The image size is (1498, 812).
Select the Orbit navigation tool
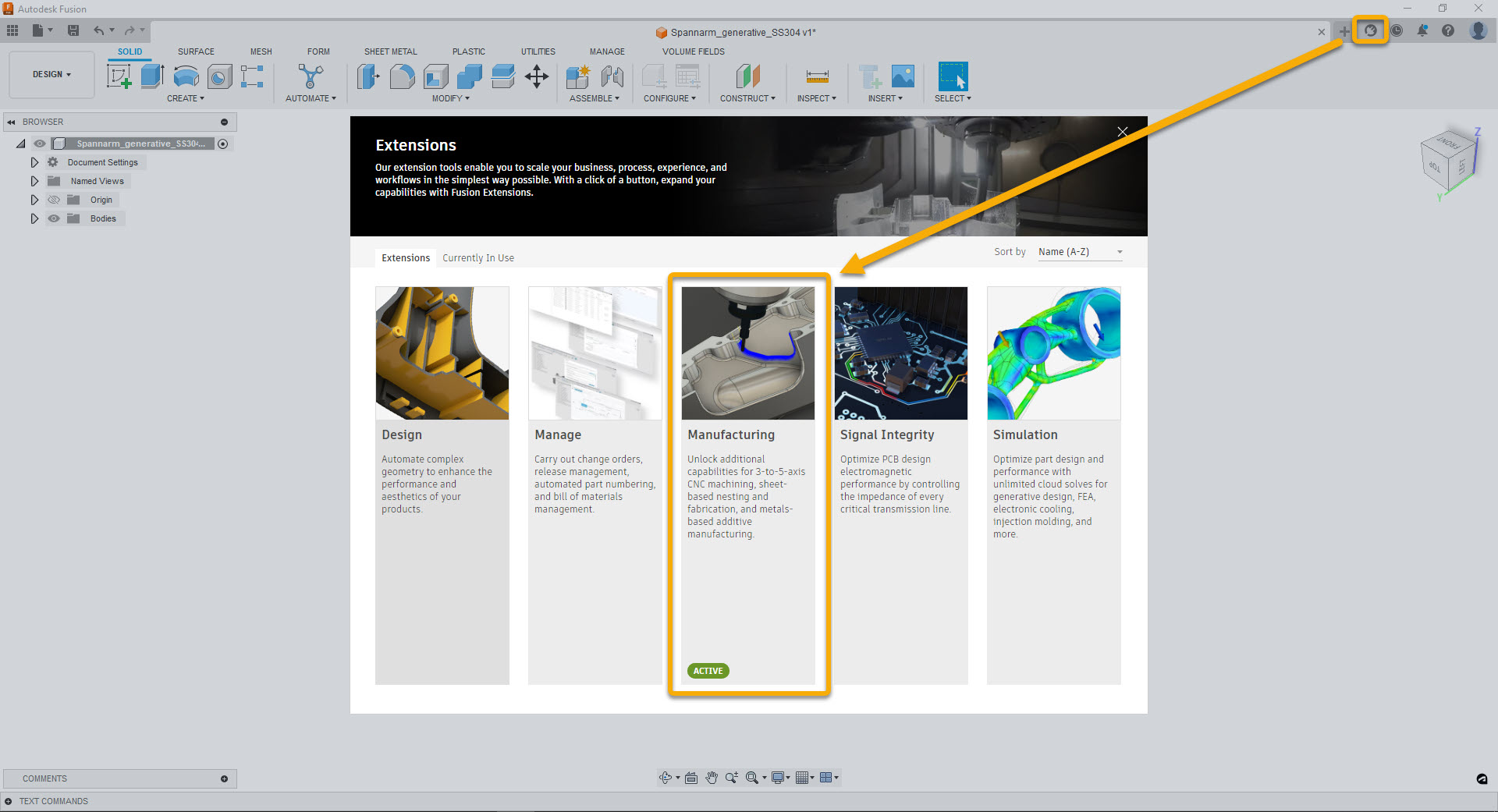click(x=666, y=778)
